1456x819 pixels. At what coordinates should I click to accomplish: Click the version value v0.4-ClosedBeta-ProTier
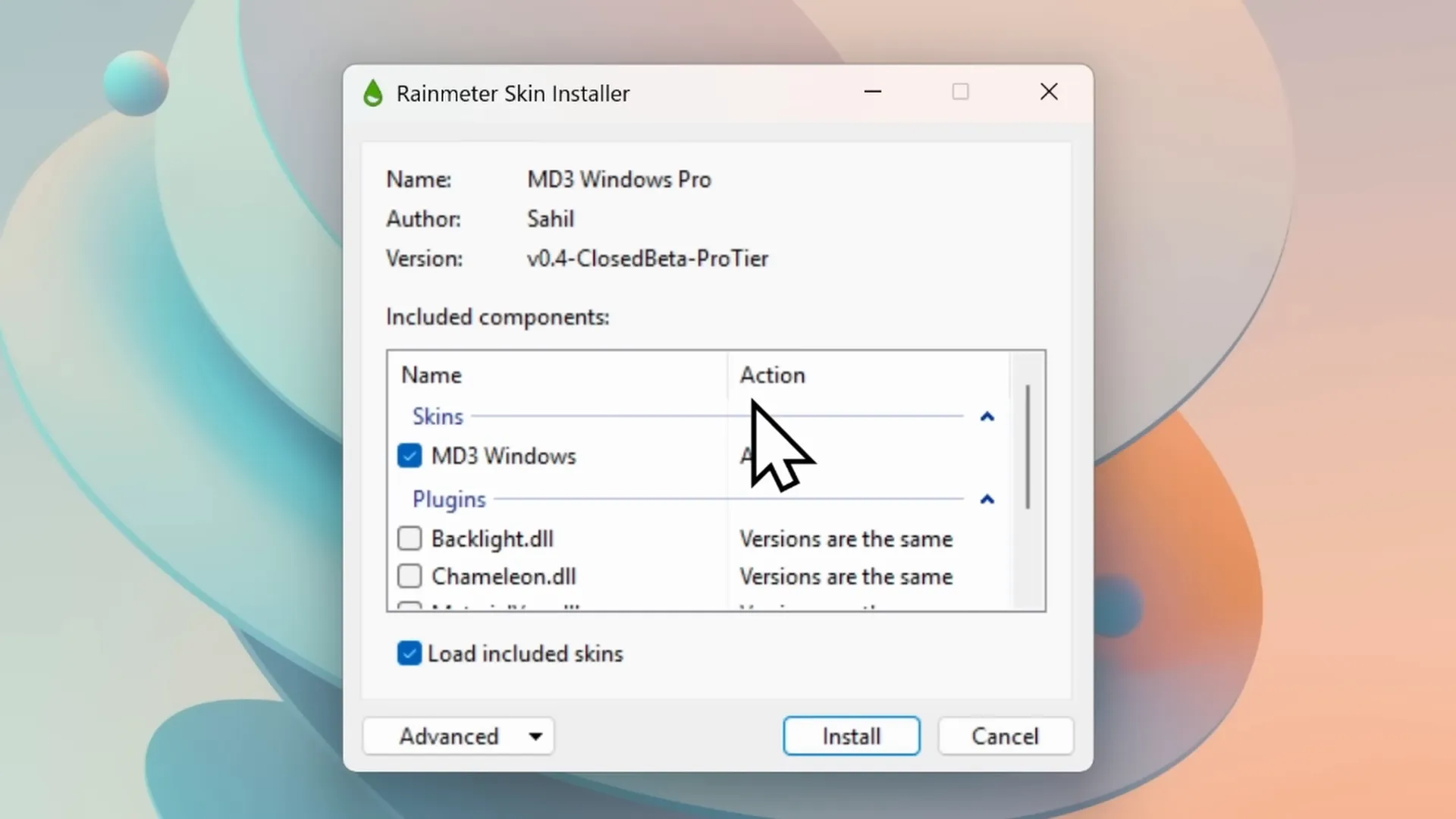[648, 259]
